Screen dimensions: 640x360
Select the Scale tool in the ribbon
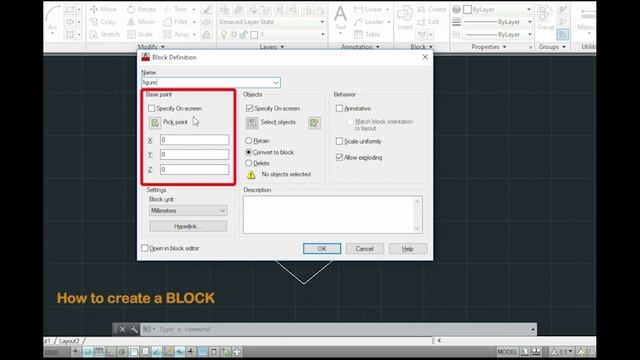pos(140,34)
